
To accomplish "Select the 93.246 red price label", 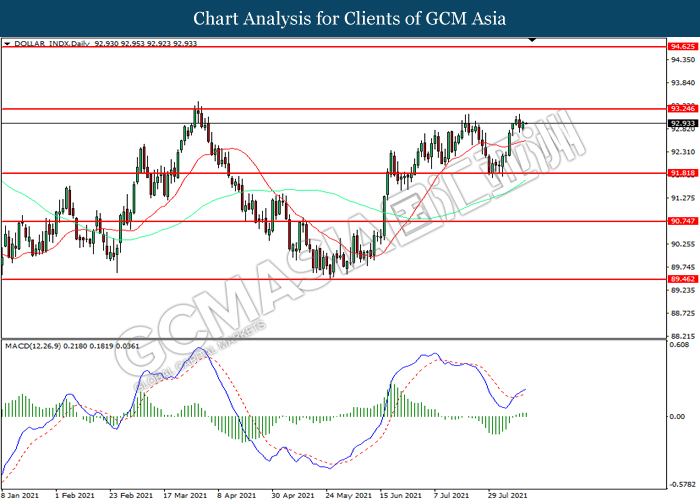I will (x=683, y=108).
